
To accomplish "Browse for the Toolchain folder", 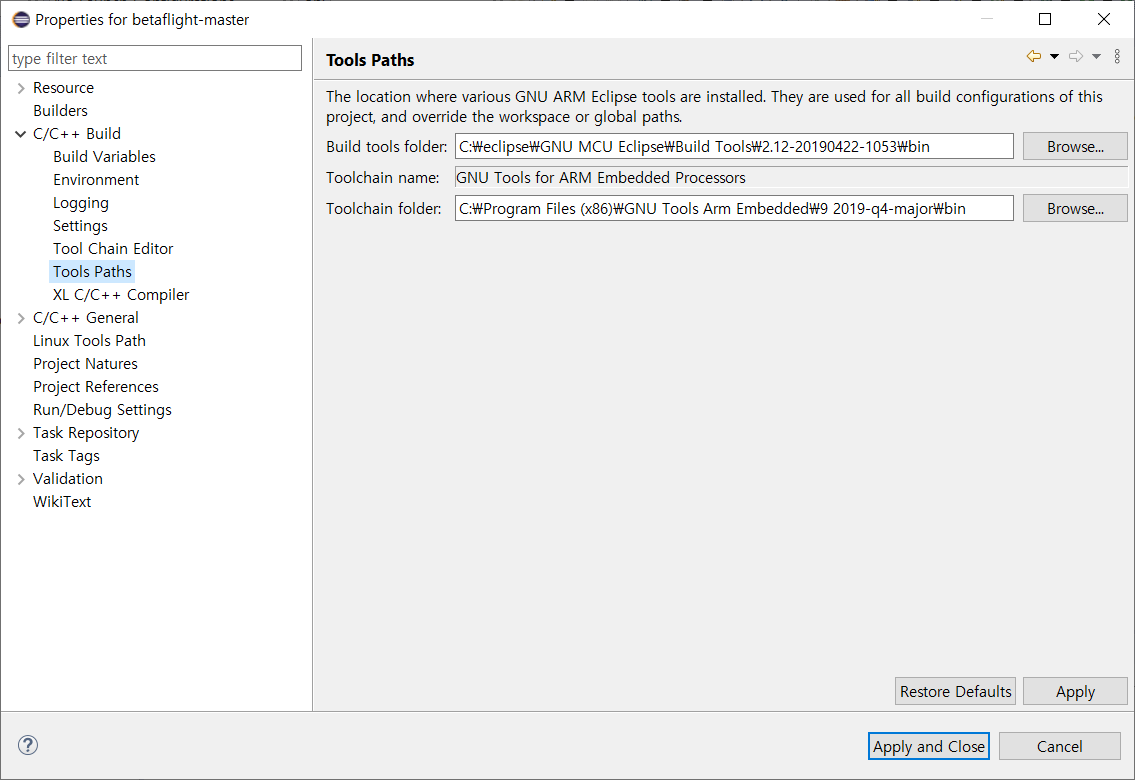I will click(x=1075, y=208).
